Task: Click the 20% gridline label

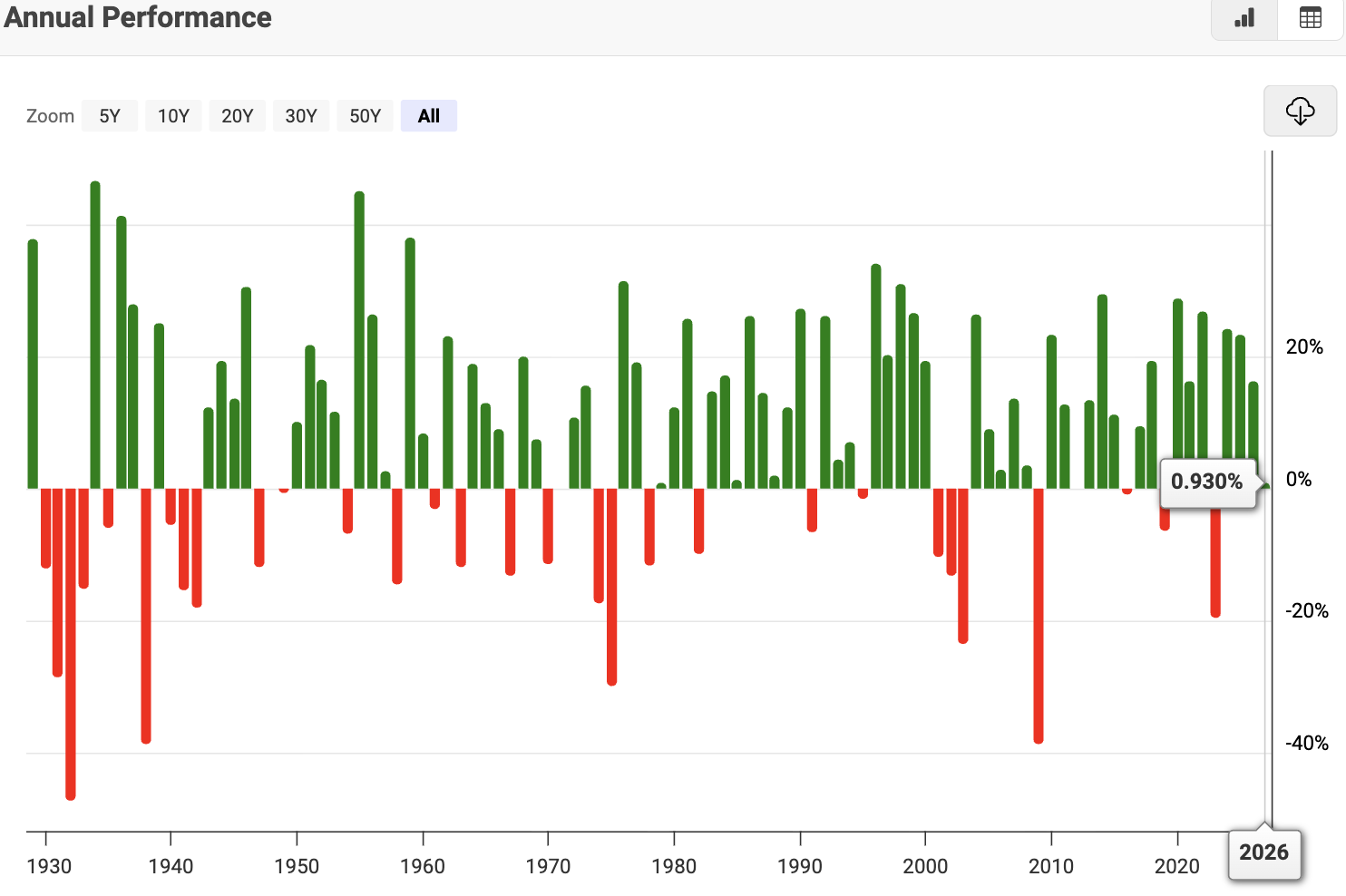Action: (x=1306, y=346)
